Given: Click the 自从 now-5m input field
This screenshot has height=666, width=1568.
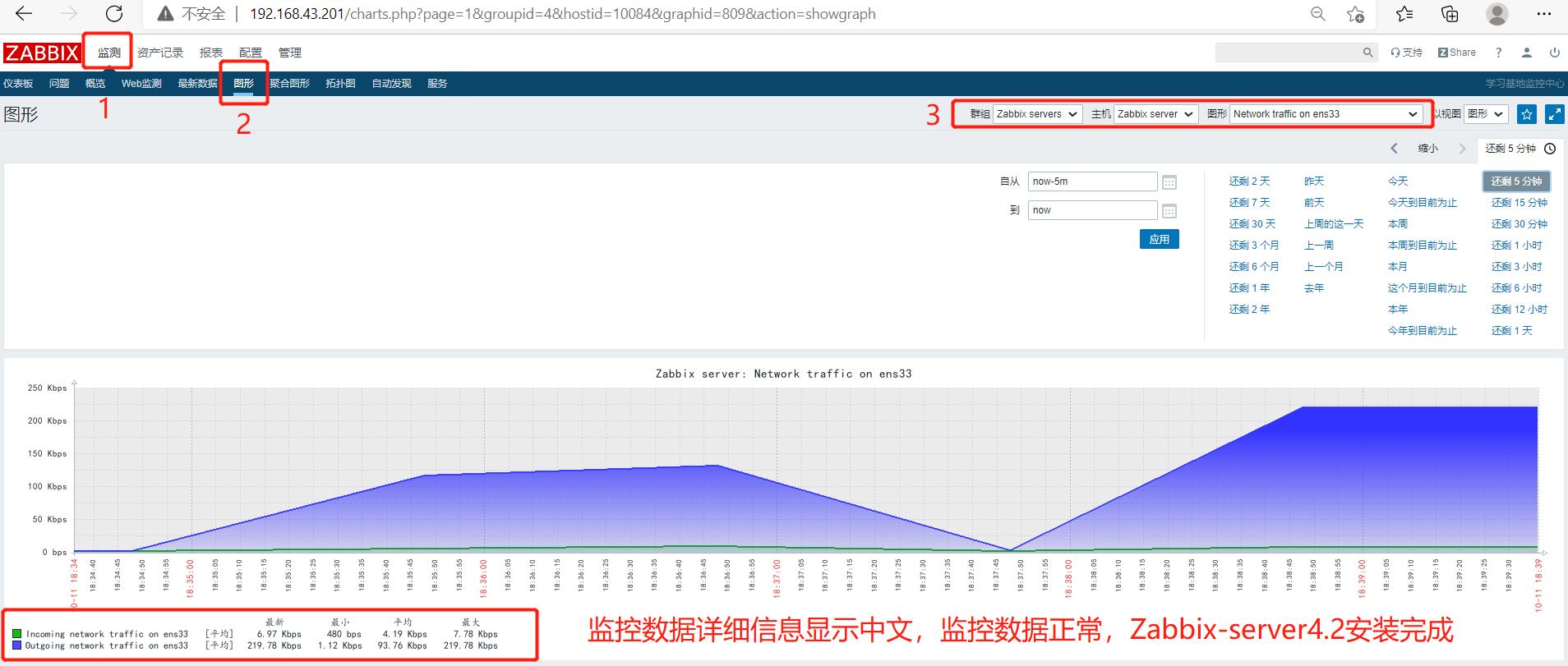Looking at the screenshot, I should [x=1092, y=181].
